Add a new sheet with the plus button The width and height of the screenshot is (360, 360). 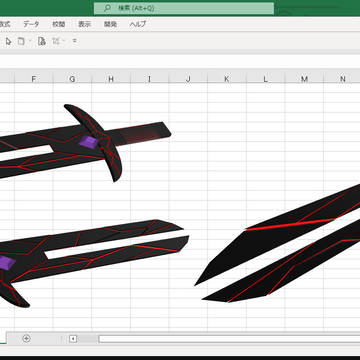tap(26, 339)
